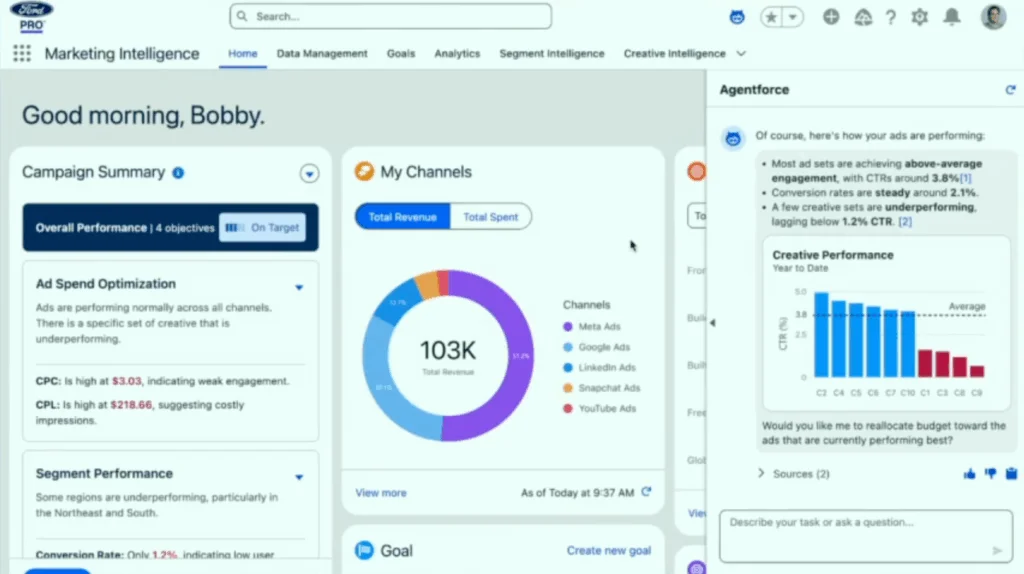Click the Ford Pro logo
This screenshot has height=574, width=1024.
click(31, 17)
